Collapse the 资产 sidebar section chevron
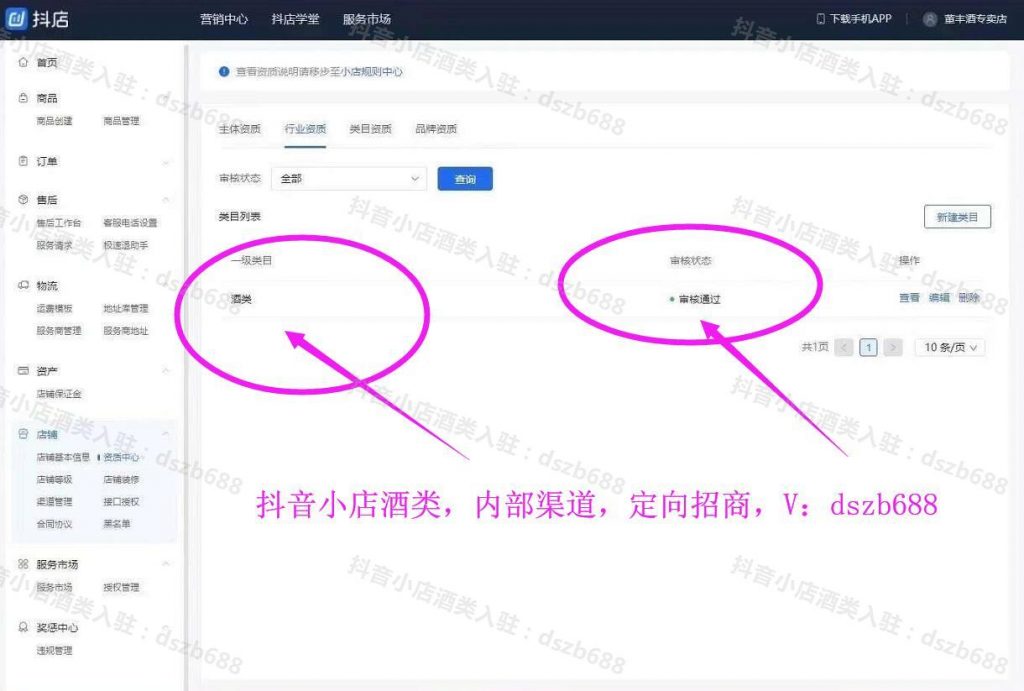 (x=166, y=371)
